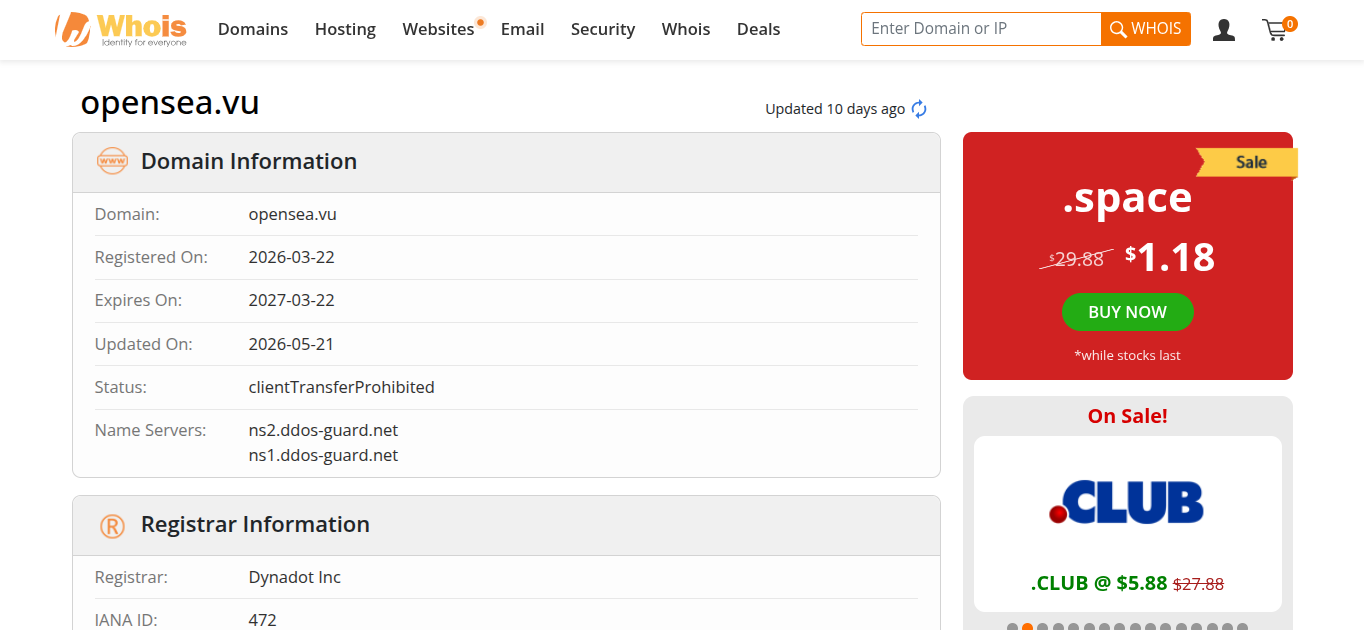Viewport: 1364px width, 630px height.
Task: Open the user account icon
Action: tap(1223, 30)
